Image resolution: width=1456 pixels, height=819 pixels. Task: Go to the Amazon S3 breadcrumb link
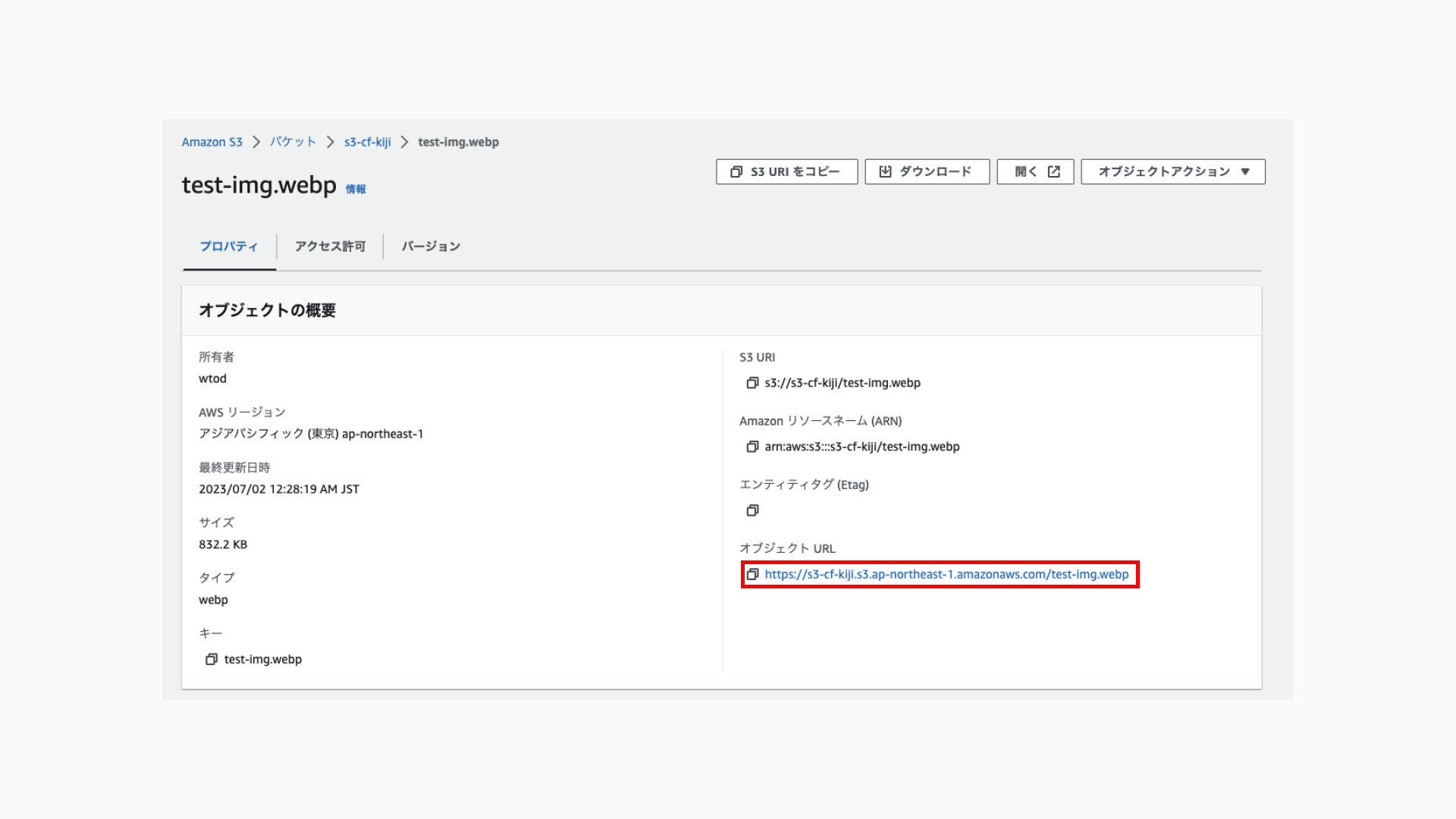pyautogui.click(x=212, y=142)
